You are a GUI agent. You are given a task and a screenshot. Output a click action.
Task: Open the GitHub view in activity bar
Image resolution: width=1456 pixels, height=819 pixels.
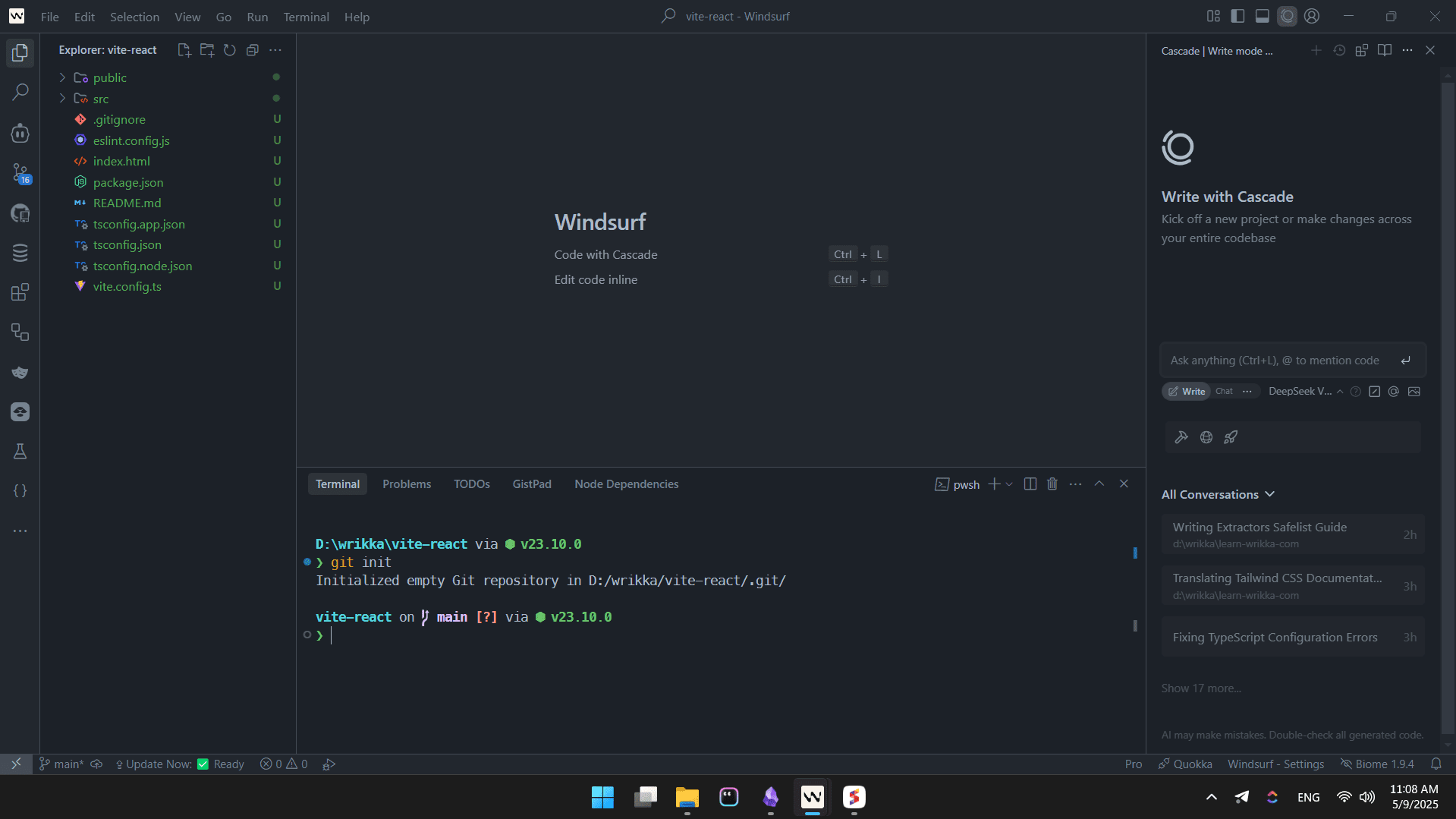pos(20,213)
